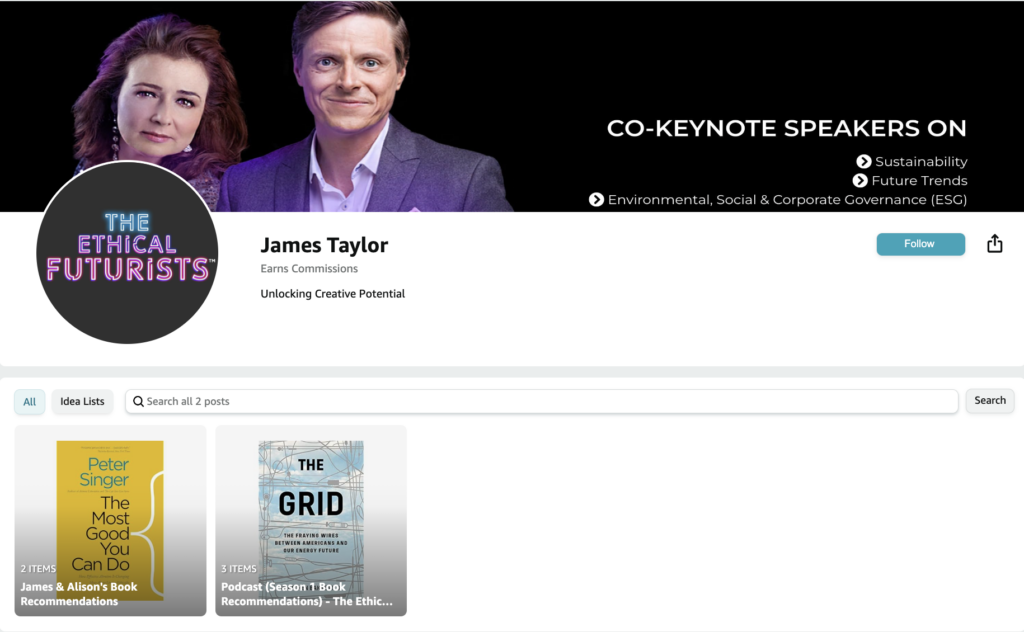1024x632 pixels.
Task: Open the Podcast Season 1 Book Recommendations list
Action: pyautogui.click(x=311, y=520)
